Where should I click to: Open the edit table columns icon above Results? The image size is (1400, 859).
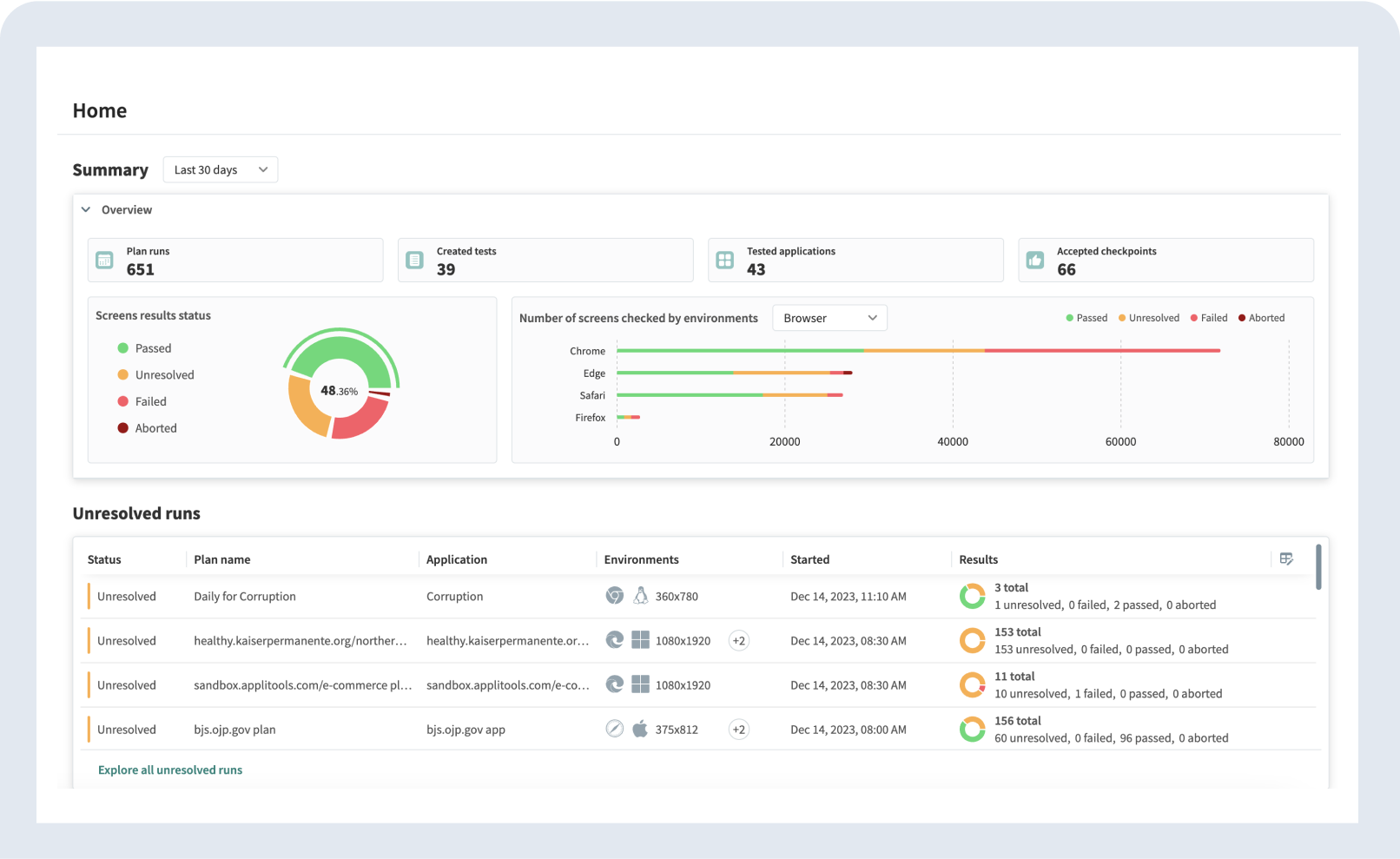[x=1286, y=558]
